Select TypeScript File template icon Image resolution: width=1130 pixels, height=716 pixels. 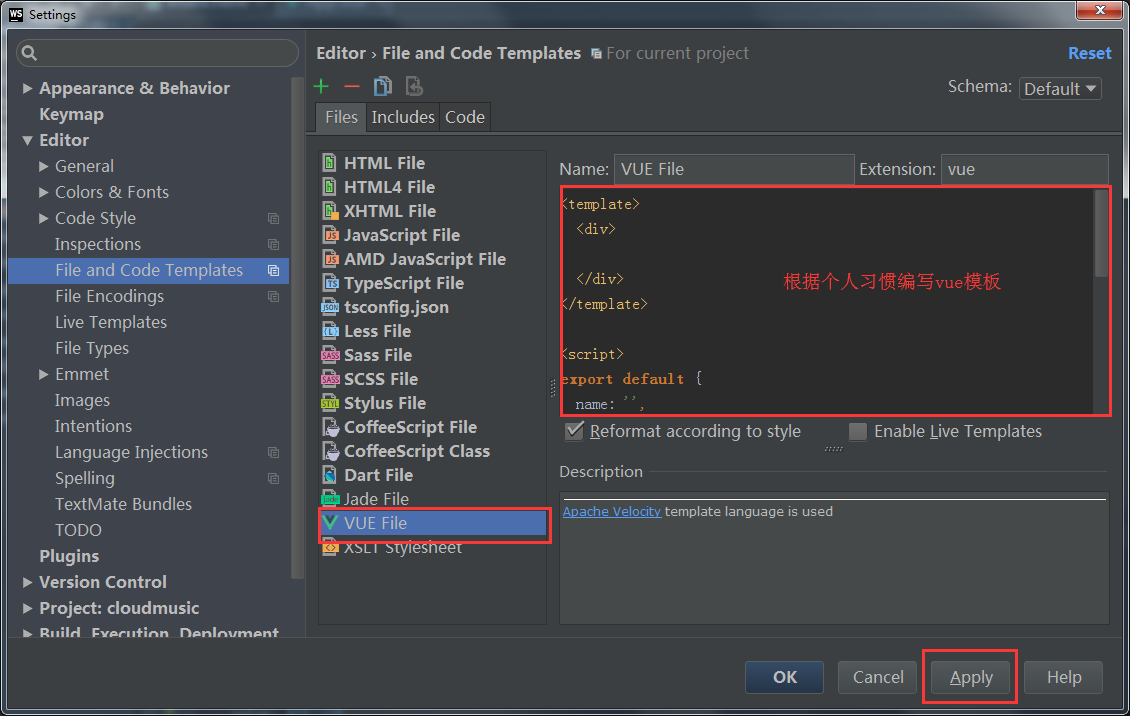[330, 283]
